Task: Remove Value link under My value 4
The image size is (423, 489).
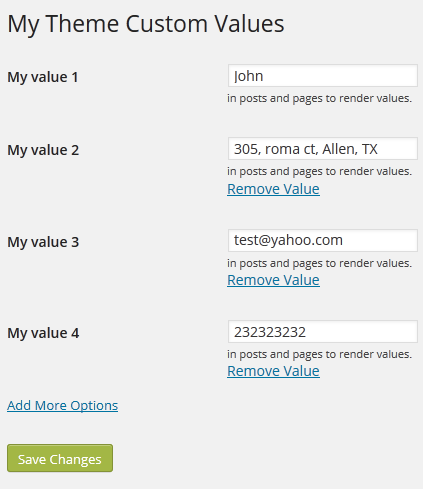Action: click(x=273, y=371)
